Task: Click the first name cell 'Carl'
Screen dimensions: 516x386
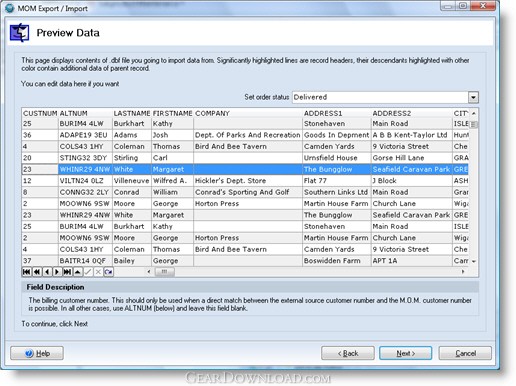Action: (172, 158)
